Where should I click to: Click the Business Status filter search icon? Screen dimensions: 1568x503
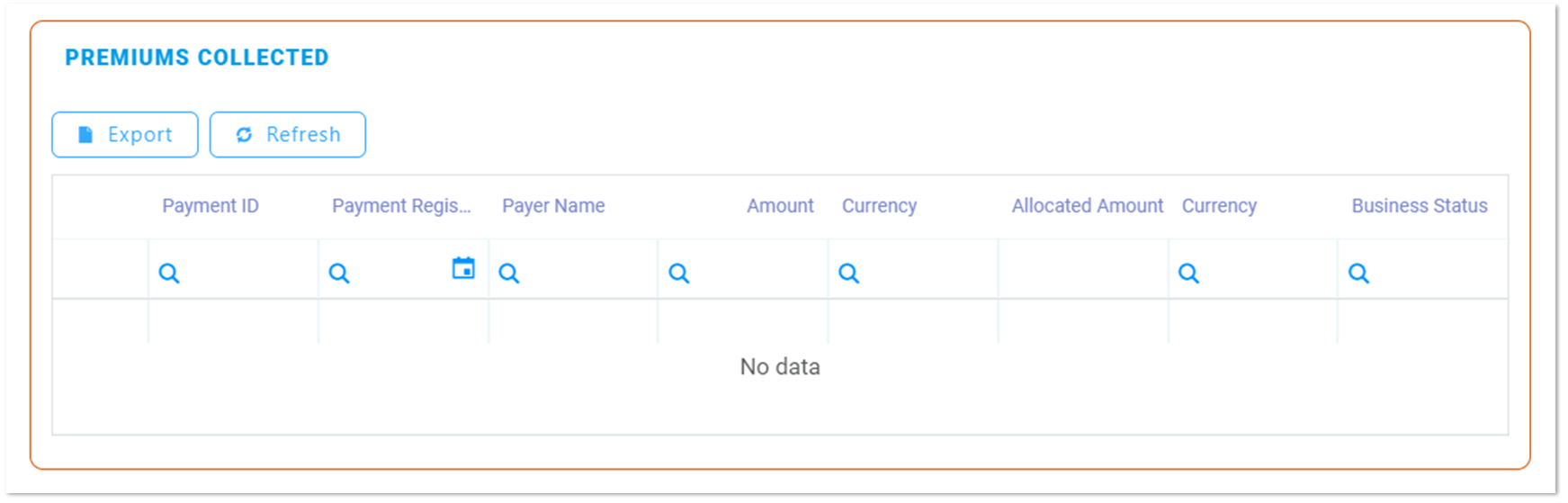[1359, 274]
